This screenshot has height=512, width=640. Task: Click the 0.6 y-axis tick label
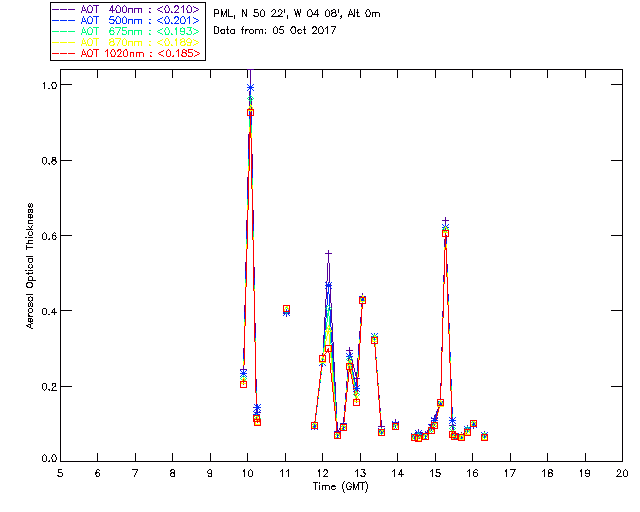pyautogui.click(x=49, y=236)
